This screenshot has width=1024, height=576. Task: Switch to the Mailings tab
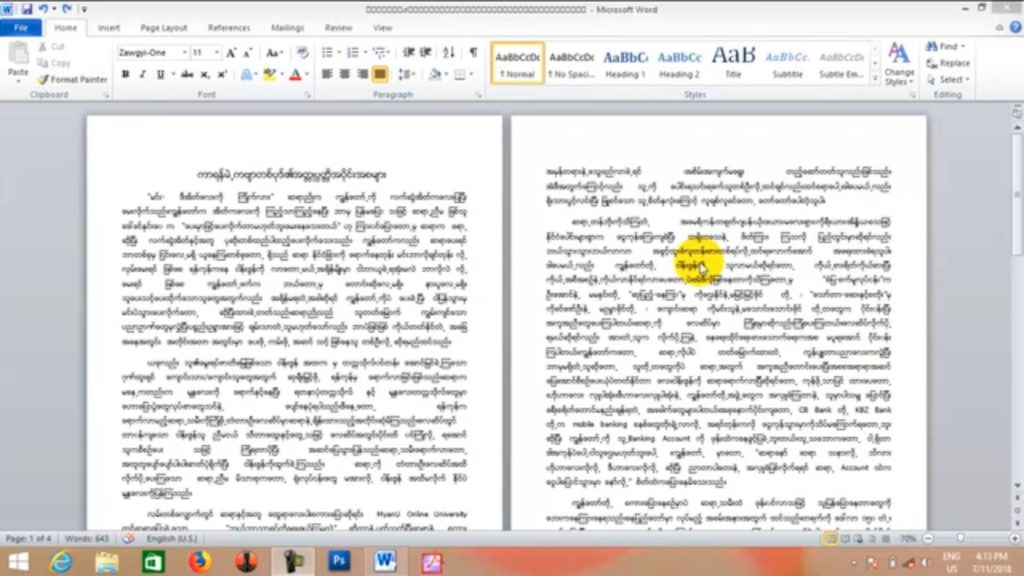[287, 28]
